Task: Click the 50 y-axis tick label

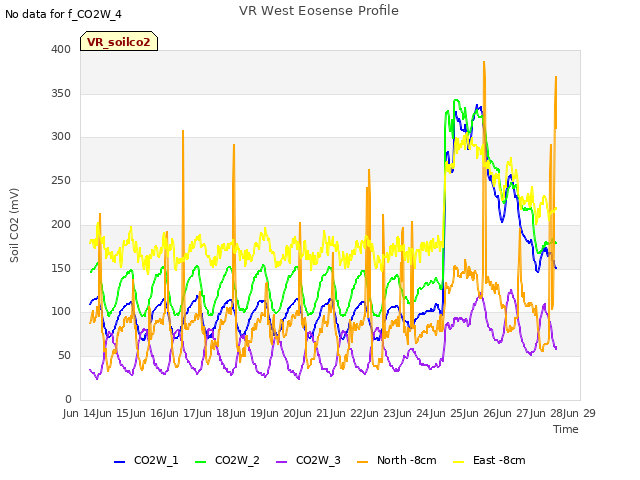Action: click(64, 356)
